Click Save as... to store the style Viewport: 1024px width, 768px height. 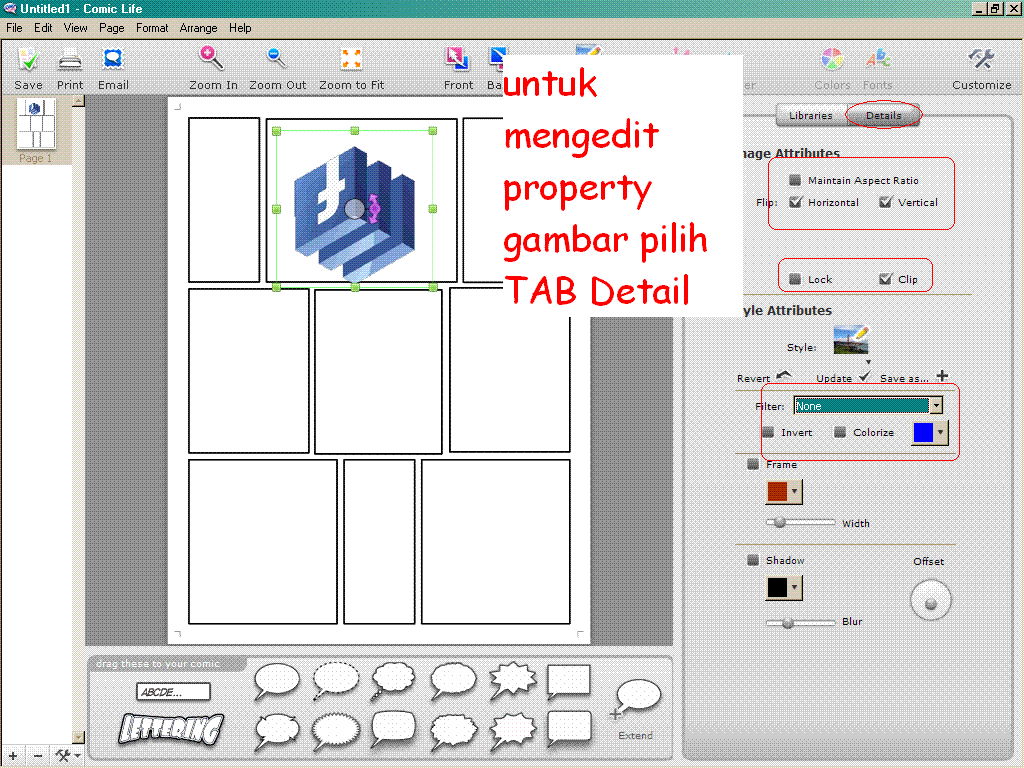(914, 377)
